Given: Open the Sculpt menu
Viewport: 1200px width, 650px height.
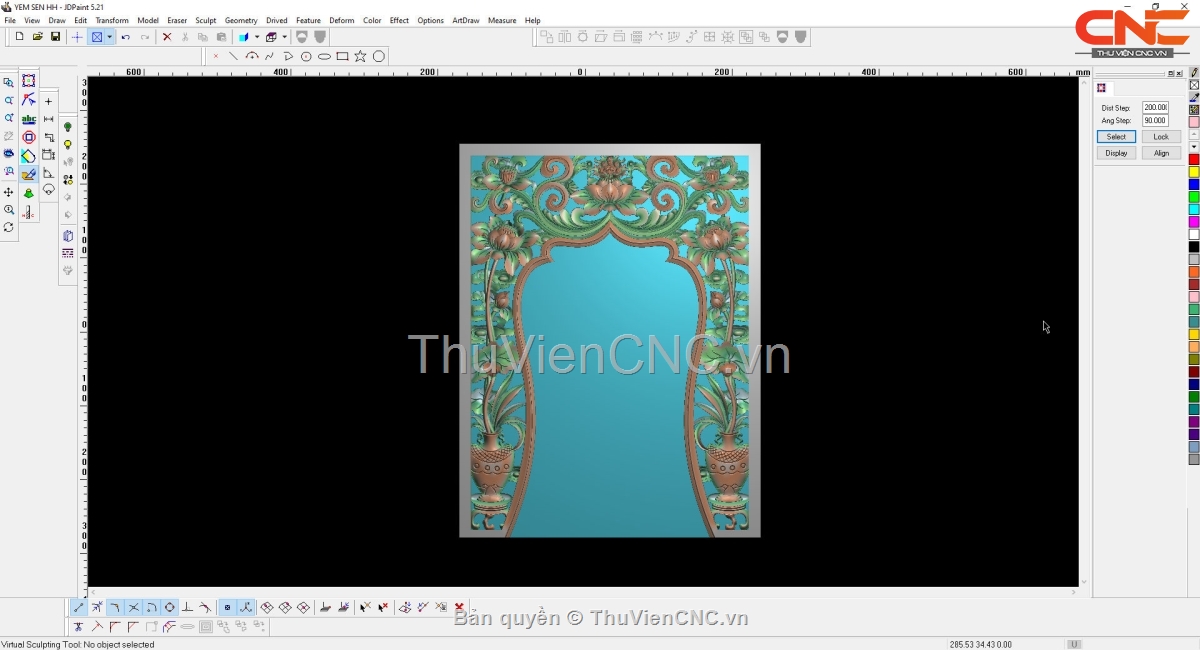Looking at the screenshot, I should [x=206, y=20].
